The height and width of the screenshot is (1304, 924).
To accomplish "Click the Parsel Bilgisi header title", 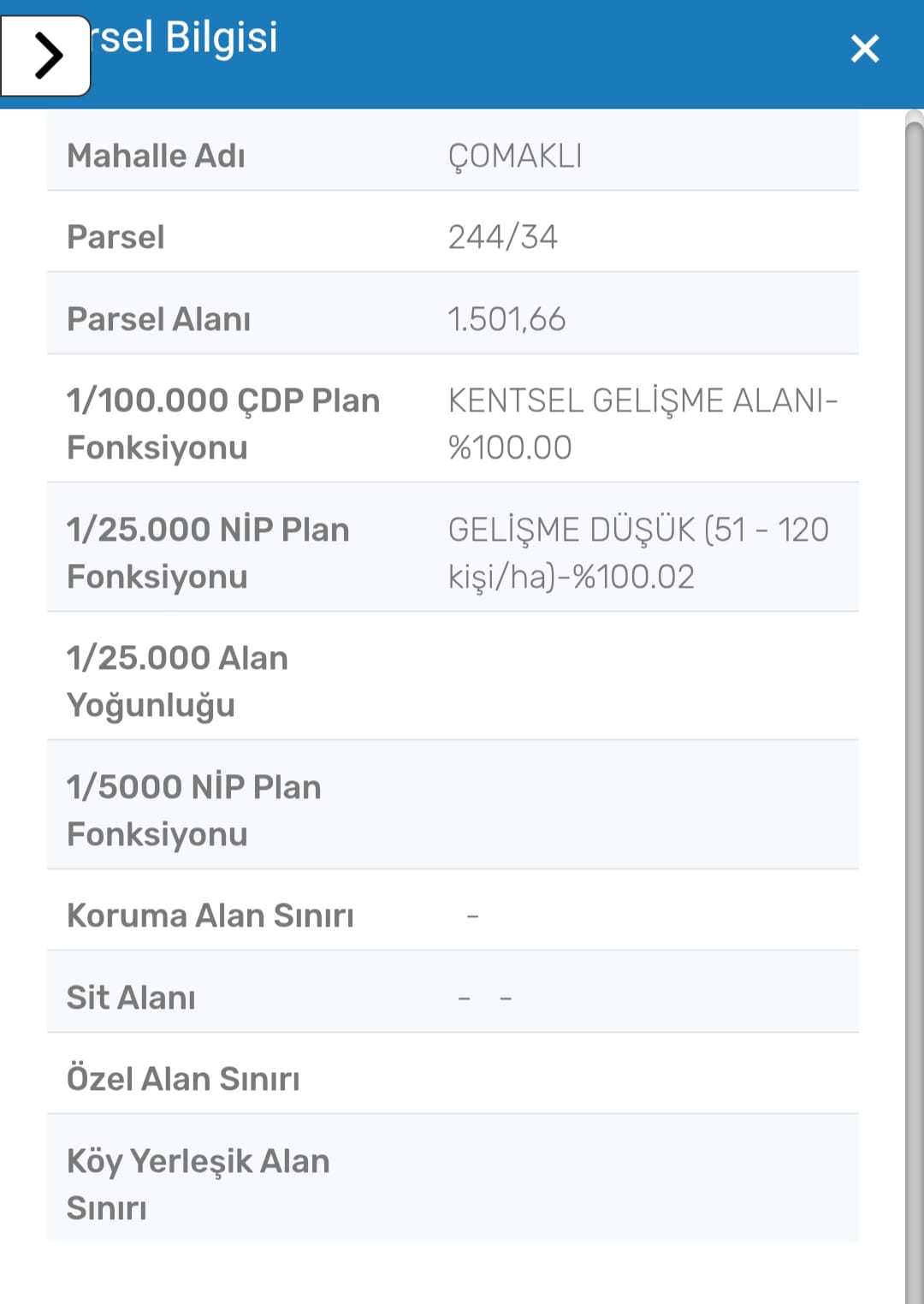I will (x=189, y=38).
